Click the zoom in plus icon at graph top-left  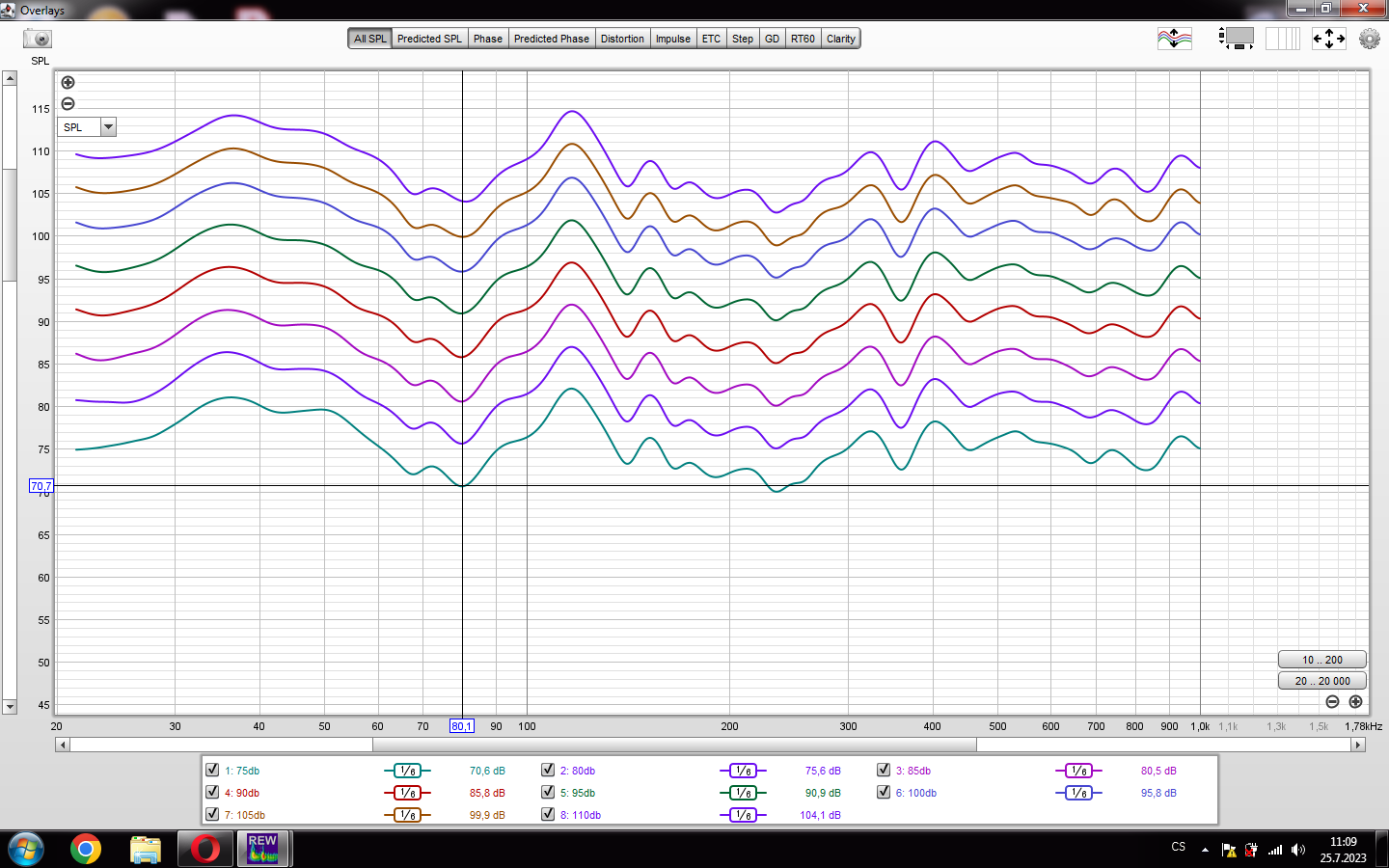pos(68,83)
